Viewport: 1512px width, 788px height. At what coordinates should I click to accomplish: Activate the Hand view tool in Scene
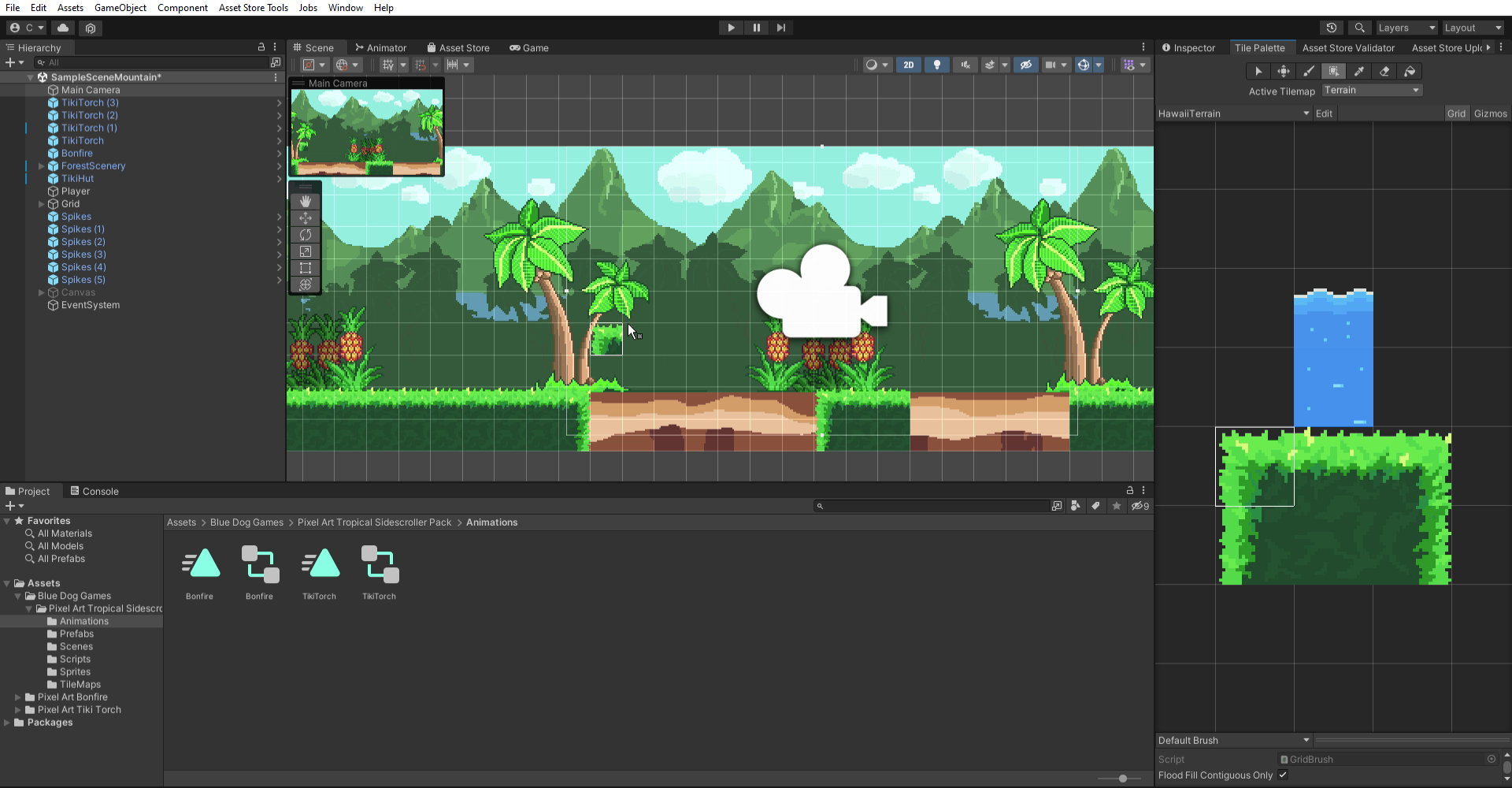[x=306, y=202]
